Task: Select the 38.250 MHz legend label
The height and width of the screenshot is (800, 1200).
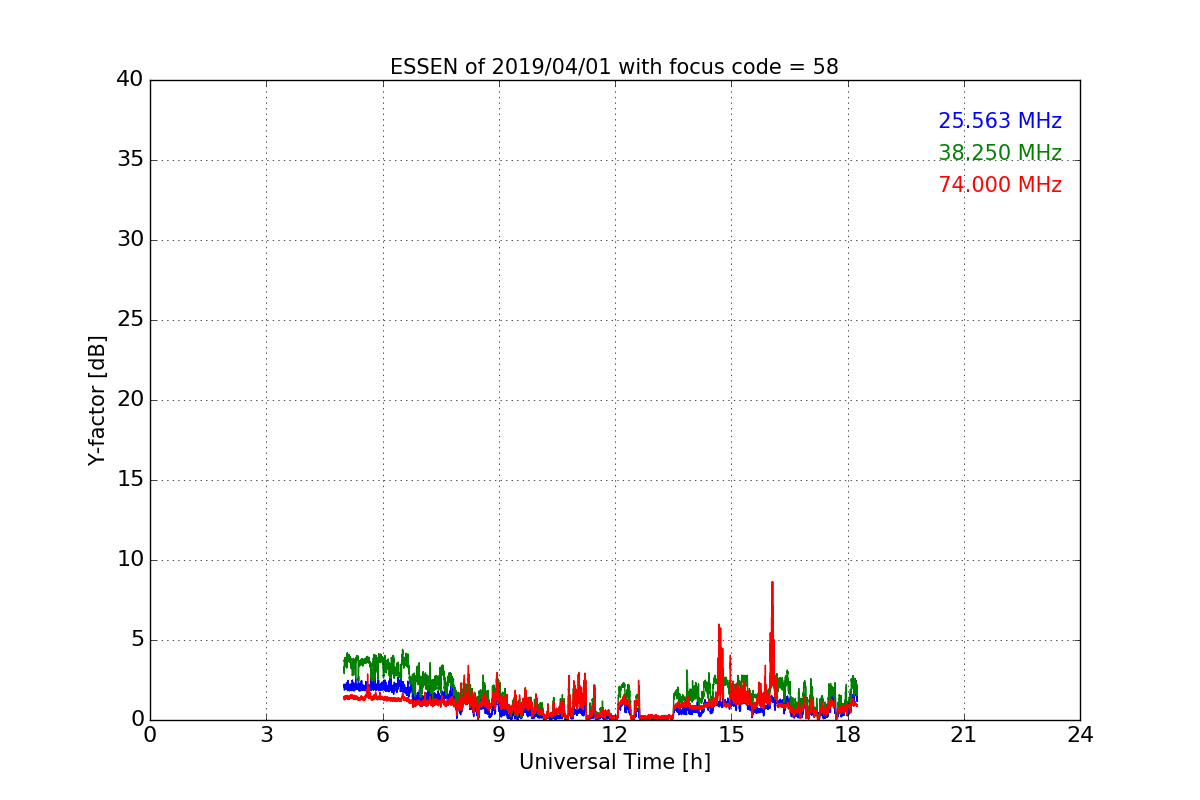Action: pyautogui.click(x=1000, y=153)
